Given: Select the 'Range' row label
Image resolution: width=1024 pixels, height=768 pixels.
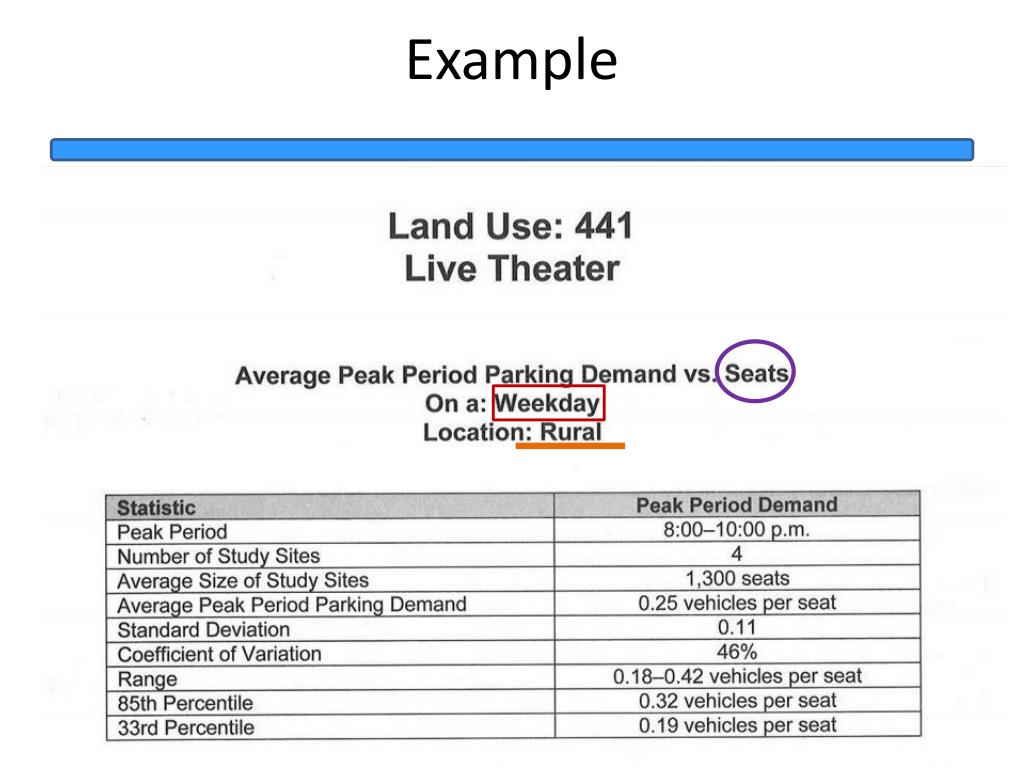Looking at the screenshot, I should pyautogui.click(x=148, y=679).
